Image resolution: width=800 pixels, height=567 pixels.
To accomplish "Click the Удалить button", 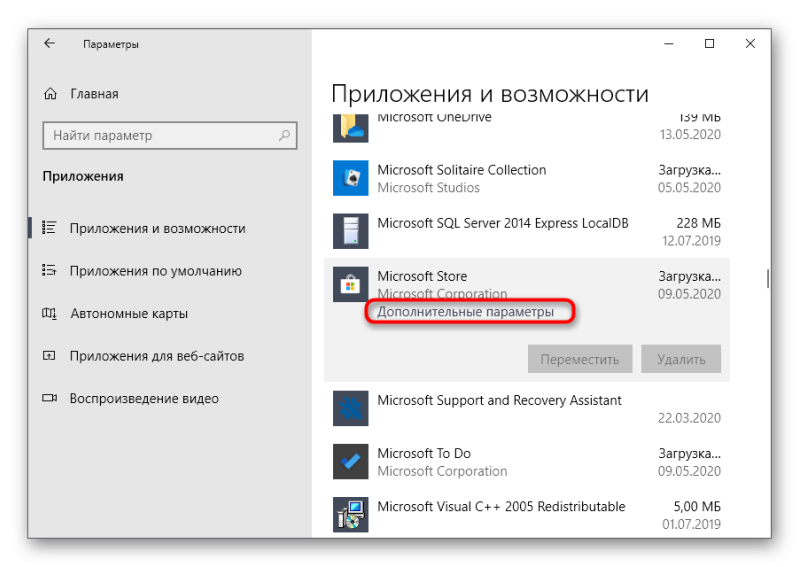I will coord(681,359).
